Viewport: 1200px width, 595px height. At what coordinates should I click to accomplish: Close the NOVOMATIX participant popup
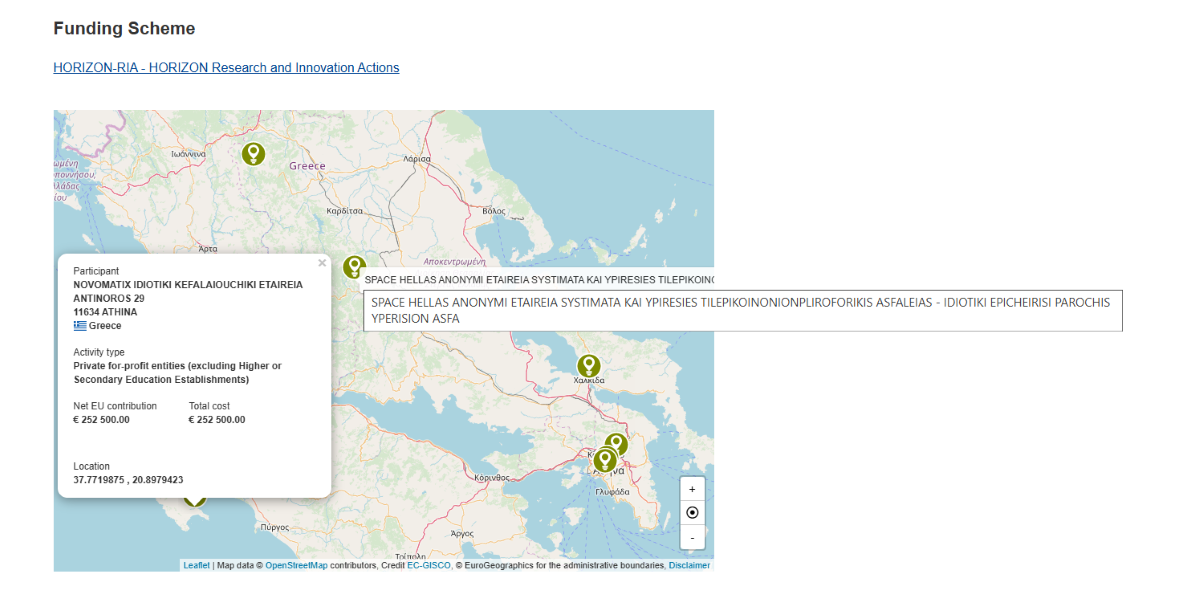tap(322, 264)
